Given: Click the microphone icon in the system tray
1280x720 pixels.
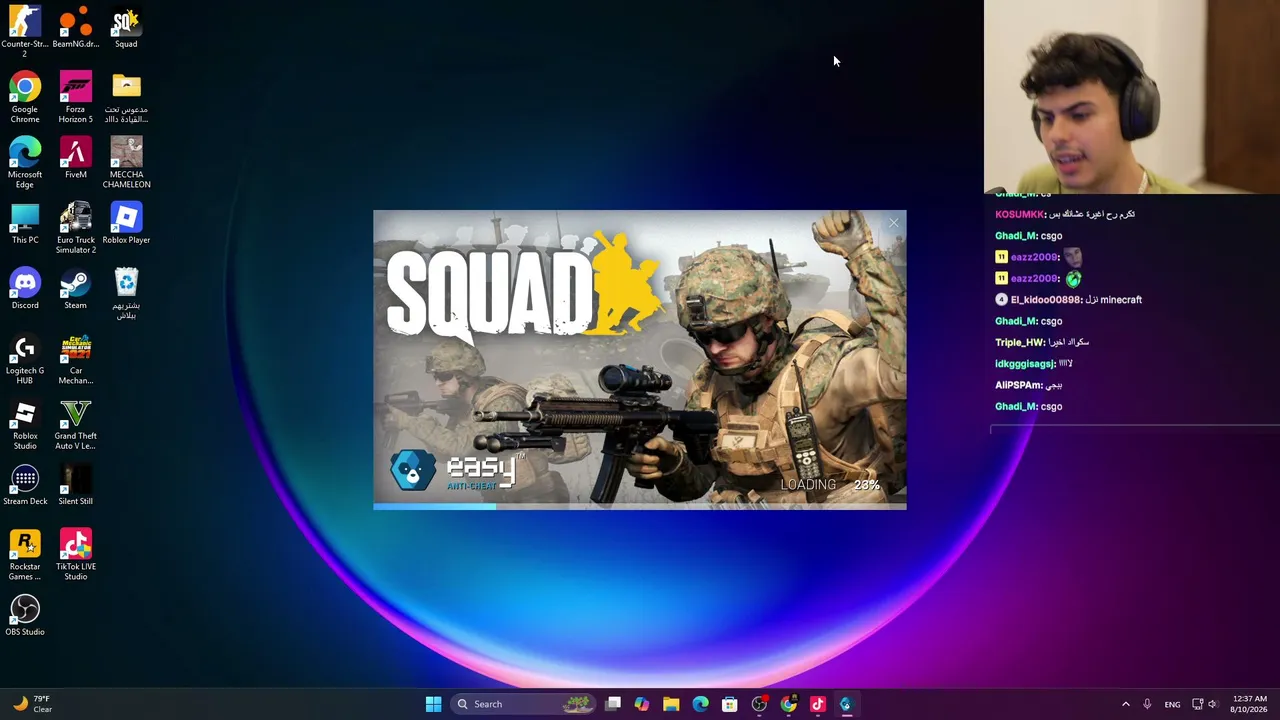Looking at the screenshot, I should point(1147,704).
